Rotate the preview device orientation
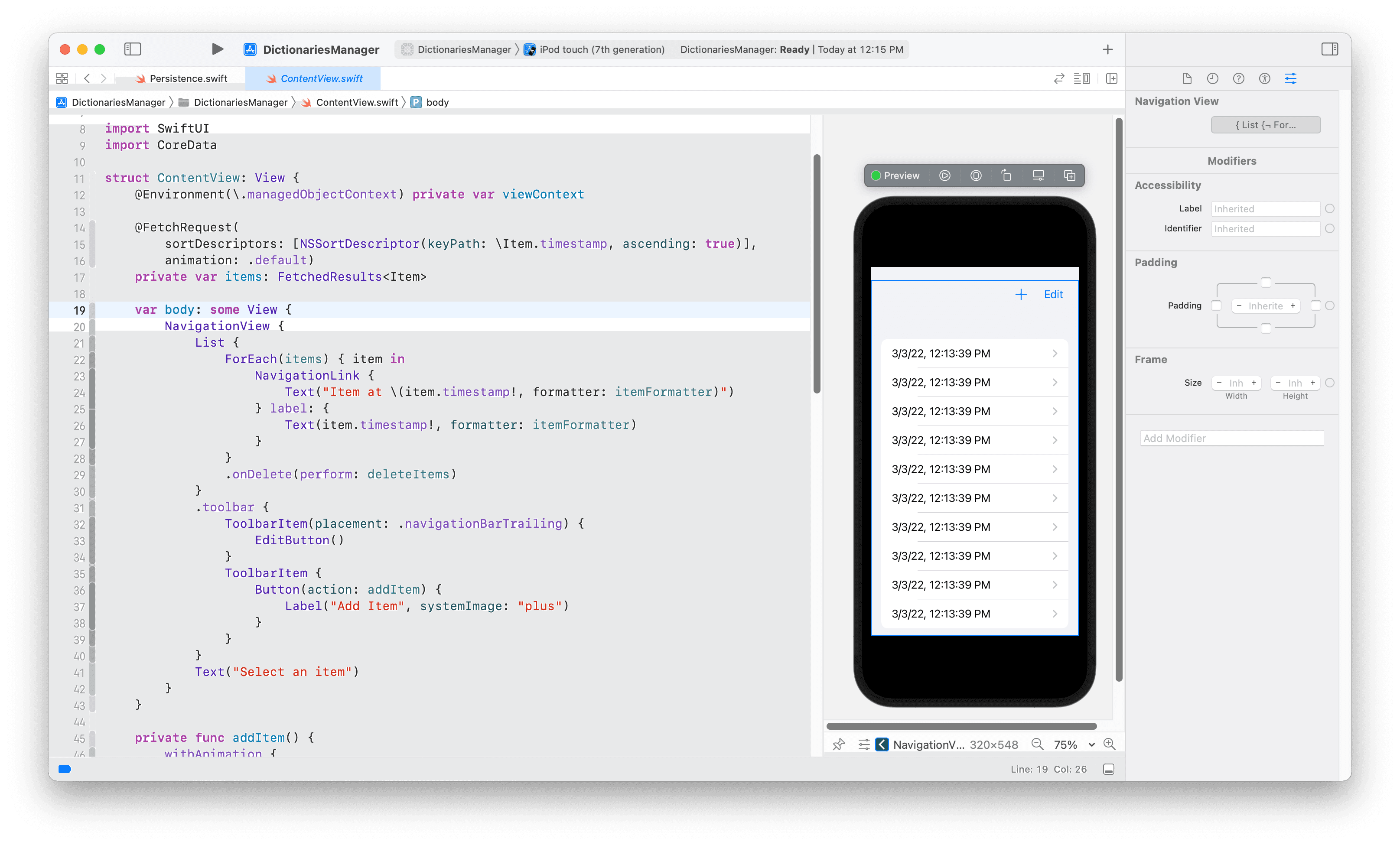The height and width of the screenshot is (845, 1400). [1006, 175]
